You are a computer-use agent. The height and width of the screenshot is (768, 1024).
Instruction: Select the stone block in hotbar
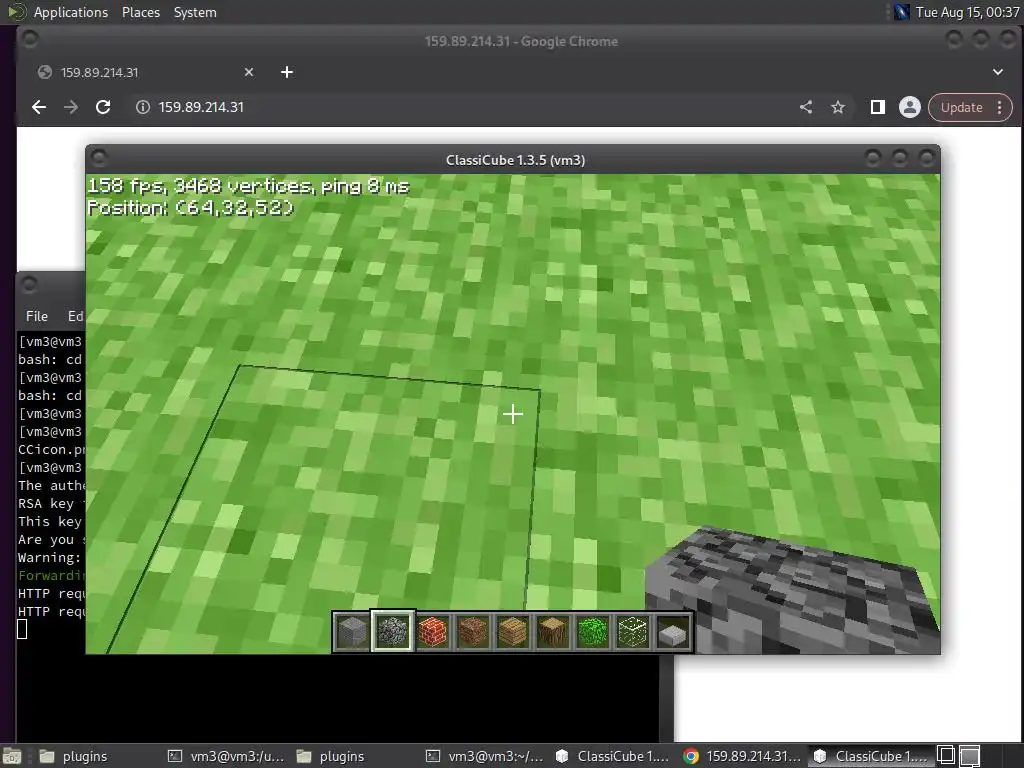(x=352, y=632)
